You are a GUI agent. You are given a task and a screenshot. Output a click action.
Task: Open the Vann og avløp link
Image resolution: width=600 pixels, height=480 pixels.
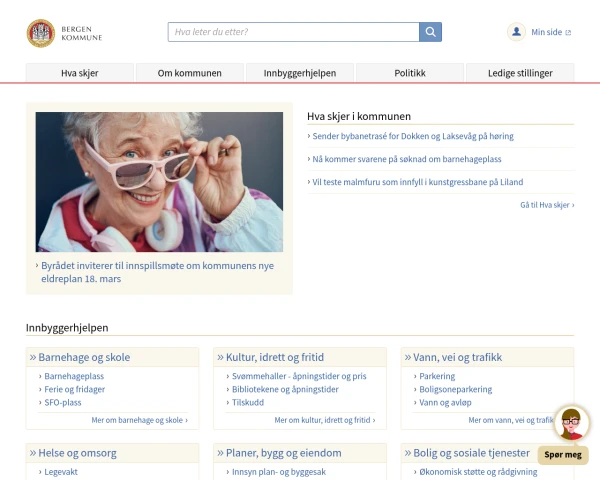445,403
